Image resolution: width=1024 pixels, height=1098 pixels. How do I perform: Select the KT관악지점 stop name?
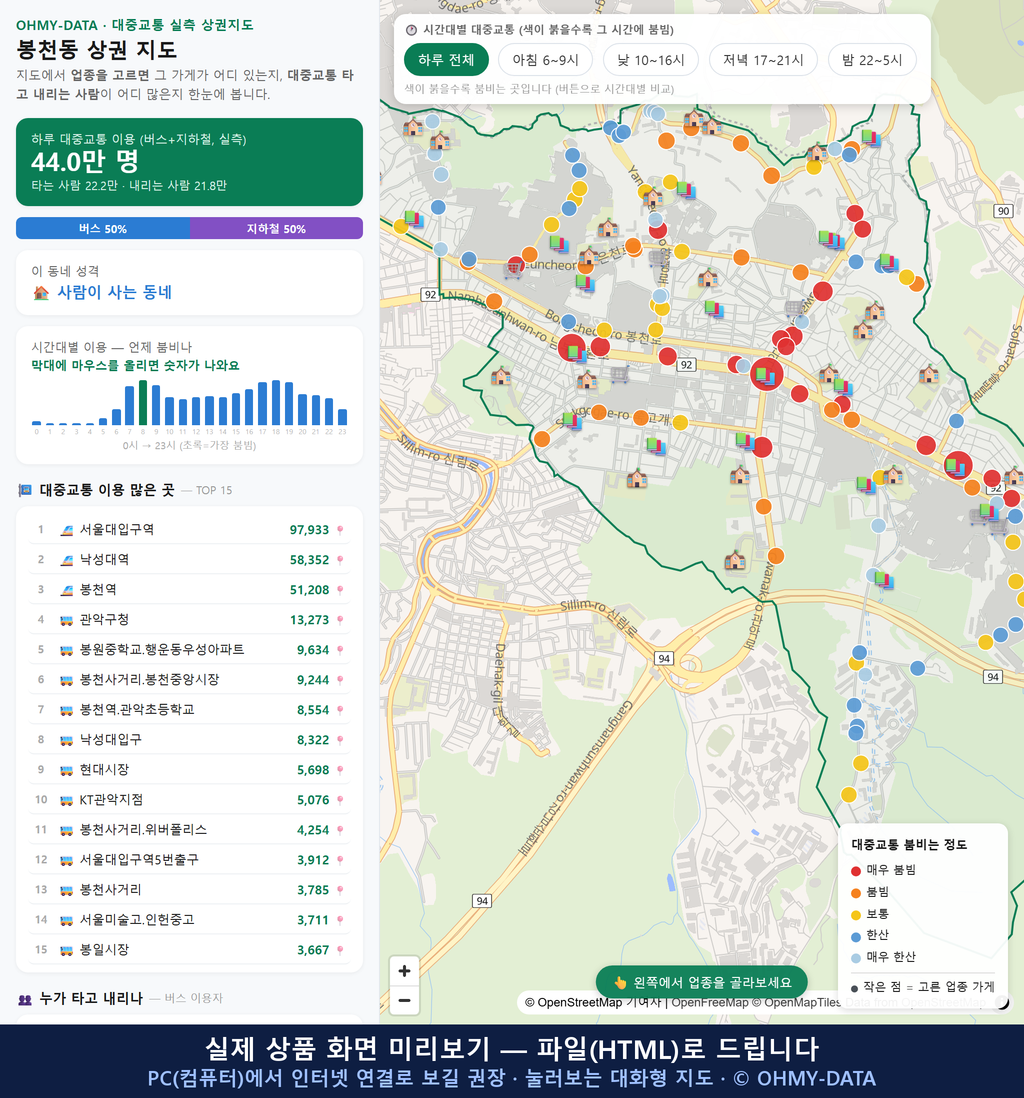(x=111, y=800)
